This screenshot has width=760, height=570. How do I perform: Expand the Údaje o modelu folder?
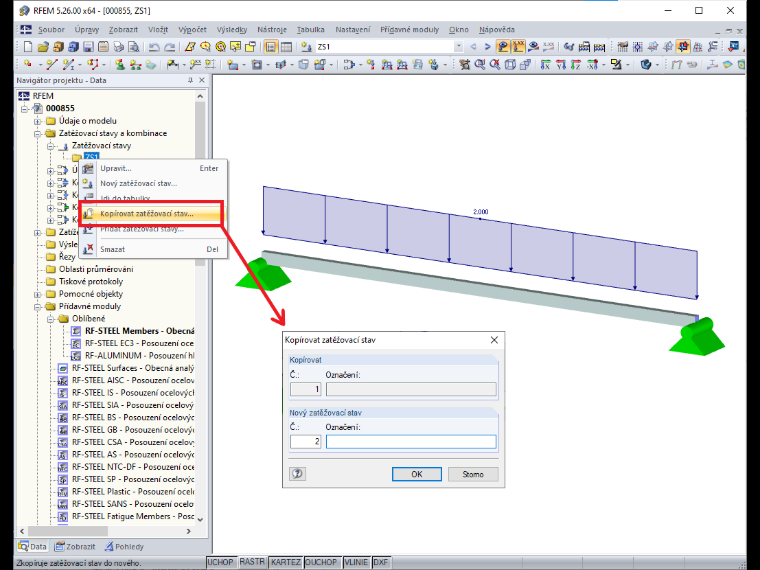(x=37, y=121)
